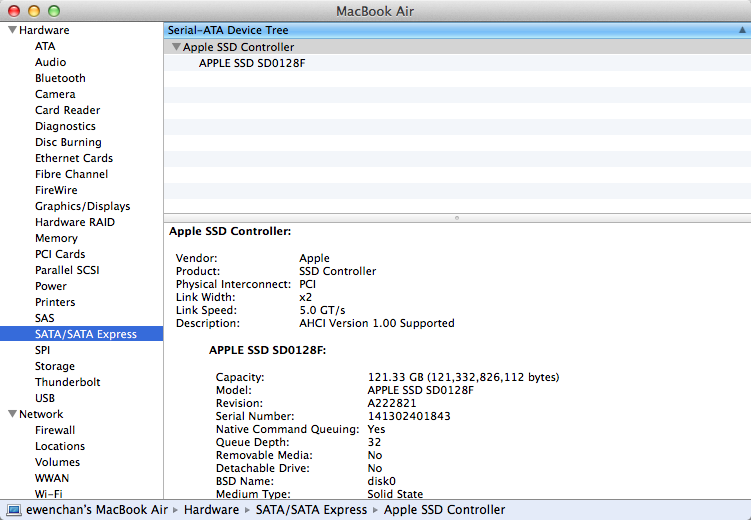Select Printers in the sidebar
The width and height of the screenshot is (751, 520).
tap(55, 302)
